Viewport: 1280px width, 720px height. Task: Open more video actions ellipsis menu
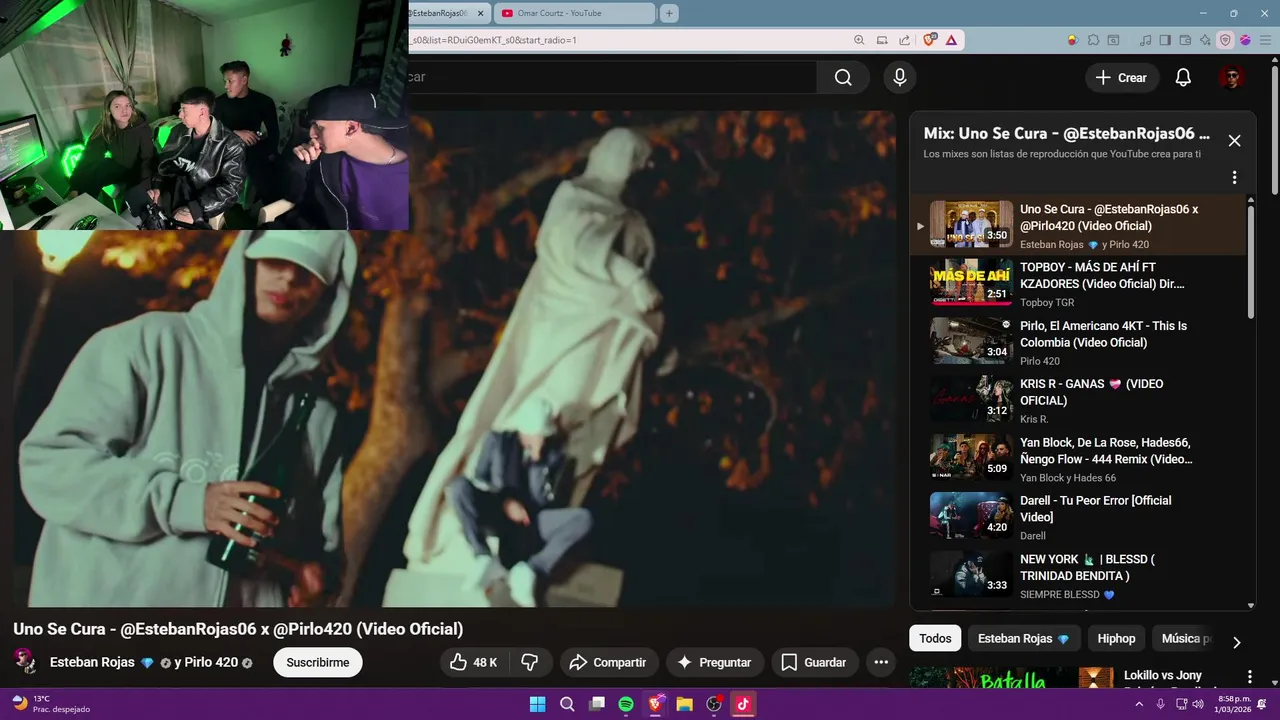click(x=881, y=662)
